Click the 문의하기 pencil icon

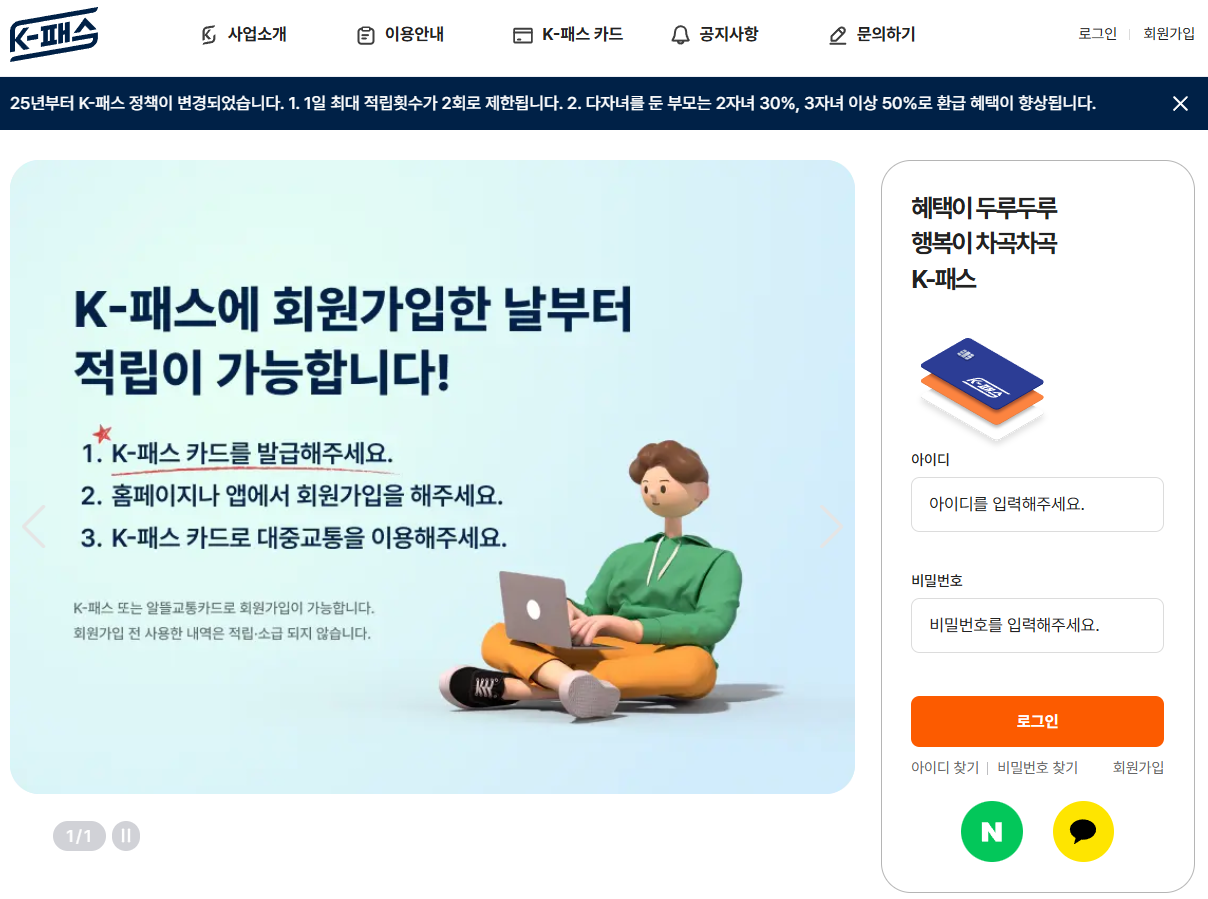[838, 35]
